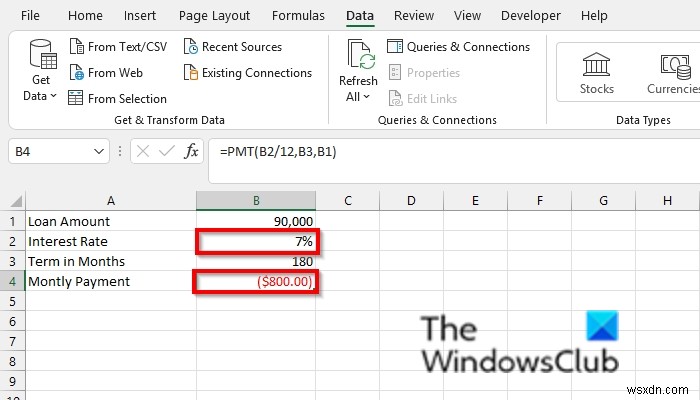Select column C header
Image resolution: width=700 pixels, height=400 pixels.
(348, 201)
